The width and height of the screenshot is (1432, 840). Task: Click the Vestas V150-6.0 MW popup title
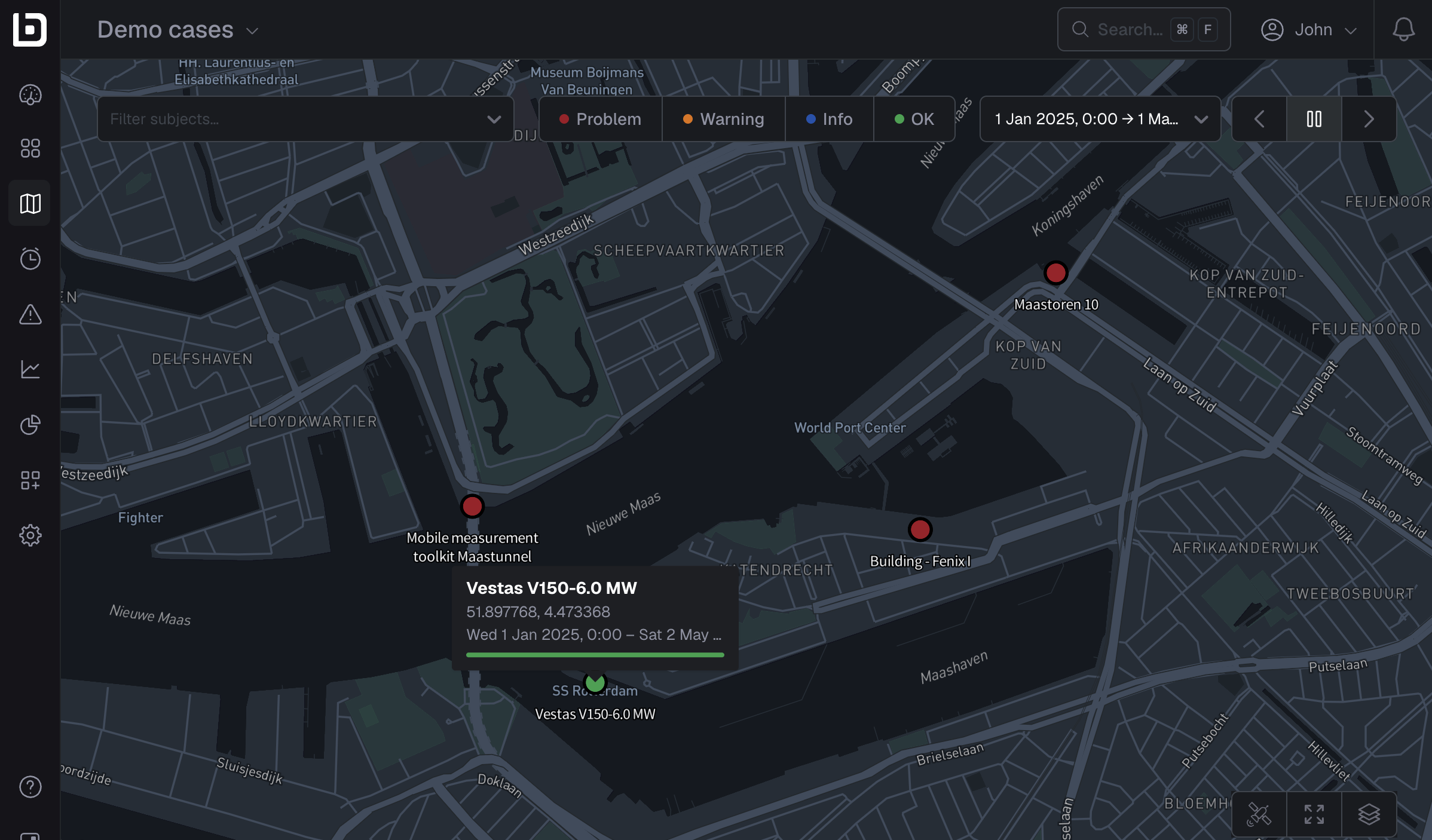tap(552, 588)
